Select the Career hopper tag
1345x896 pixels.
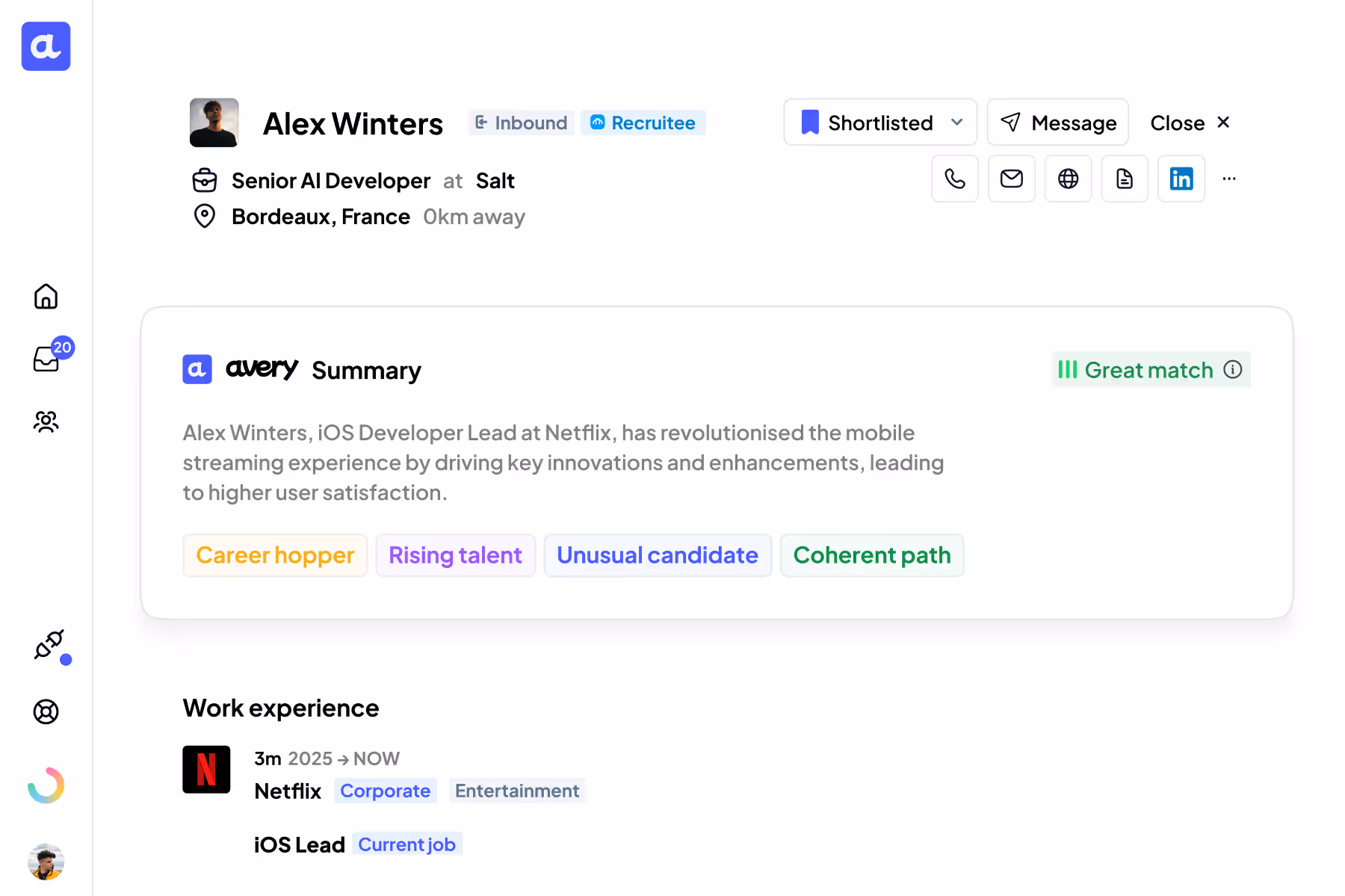pyautogui.click(x=275, y=555)
